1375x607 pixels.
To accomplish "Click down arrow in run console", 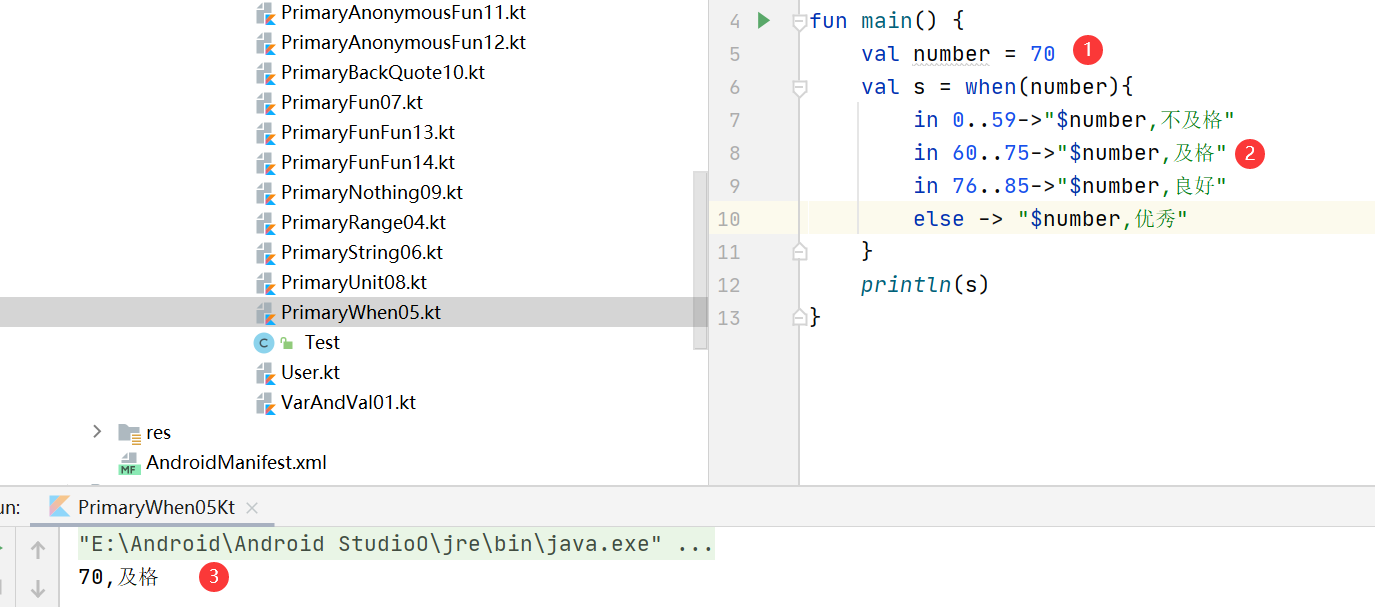I will coord(38,589).
